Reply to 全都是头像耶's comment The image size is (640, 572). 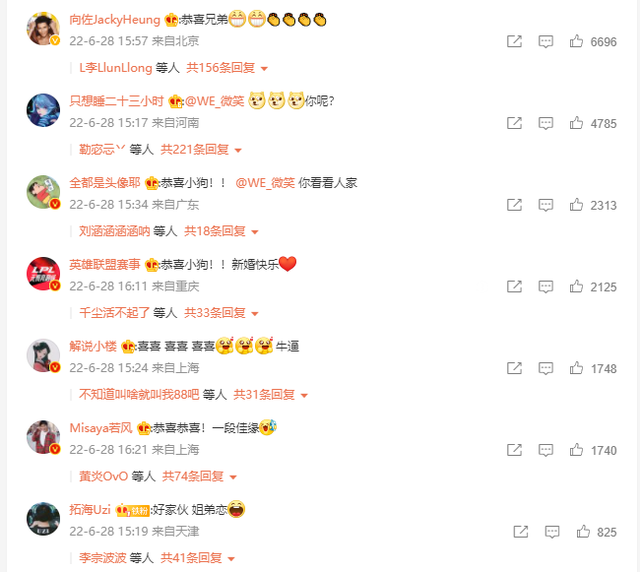coord(546,205)
